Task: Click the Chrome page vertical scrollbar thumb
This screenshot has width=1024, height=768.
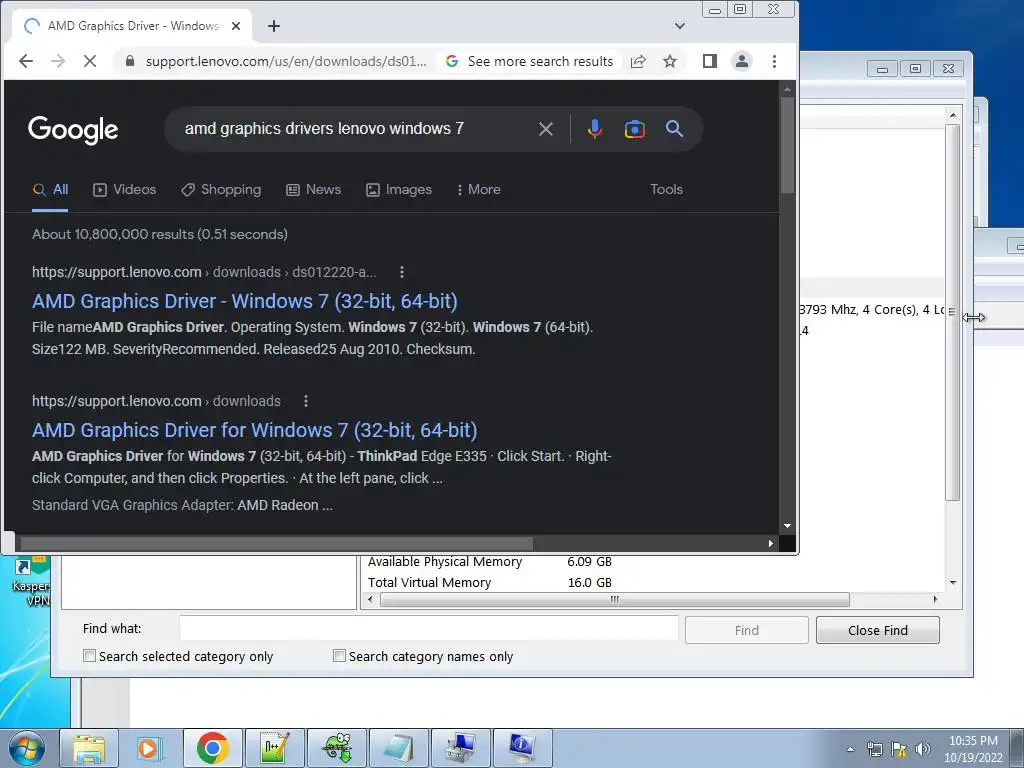Action: pos(788,145)
